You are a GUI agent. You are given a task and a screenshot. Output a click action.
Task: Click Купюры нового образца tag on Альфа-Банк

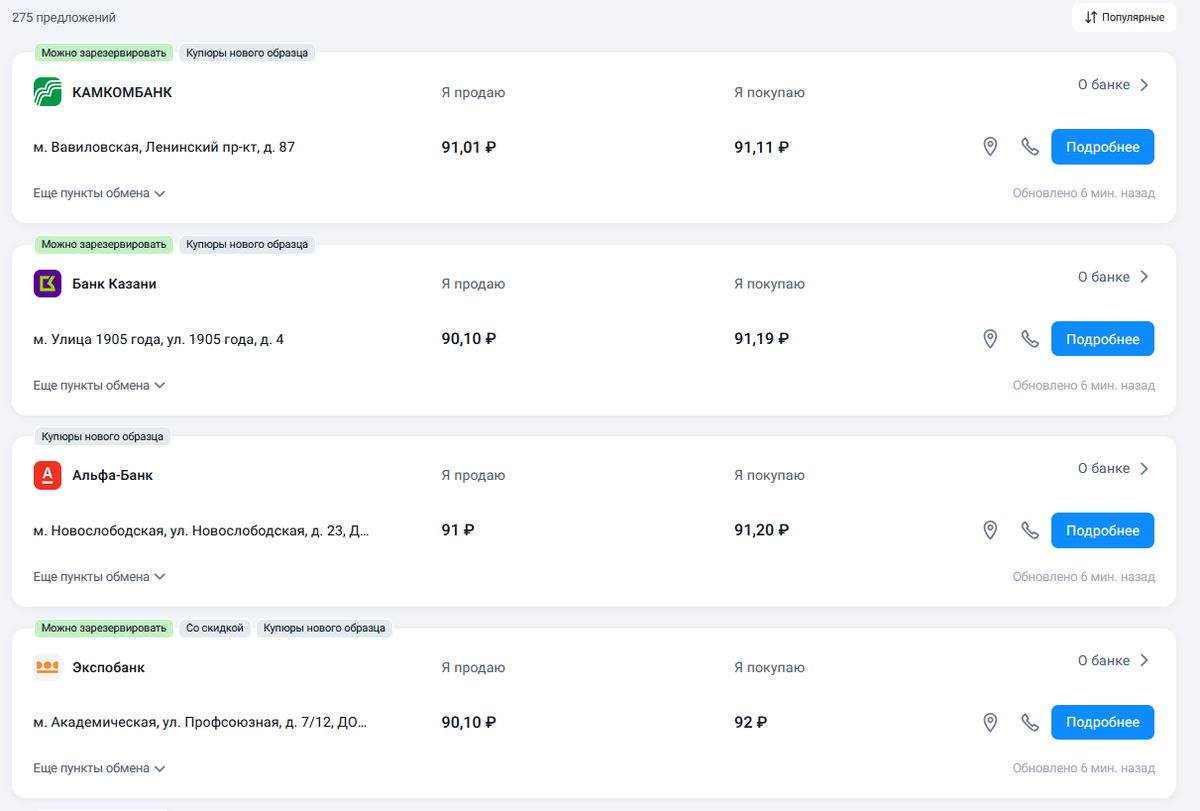[x=103, y=436]
